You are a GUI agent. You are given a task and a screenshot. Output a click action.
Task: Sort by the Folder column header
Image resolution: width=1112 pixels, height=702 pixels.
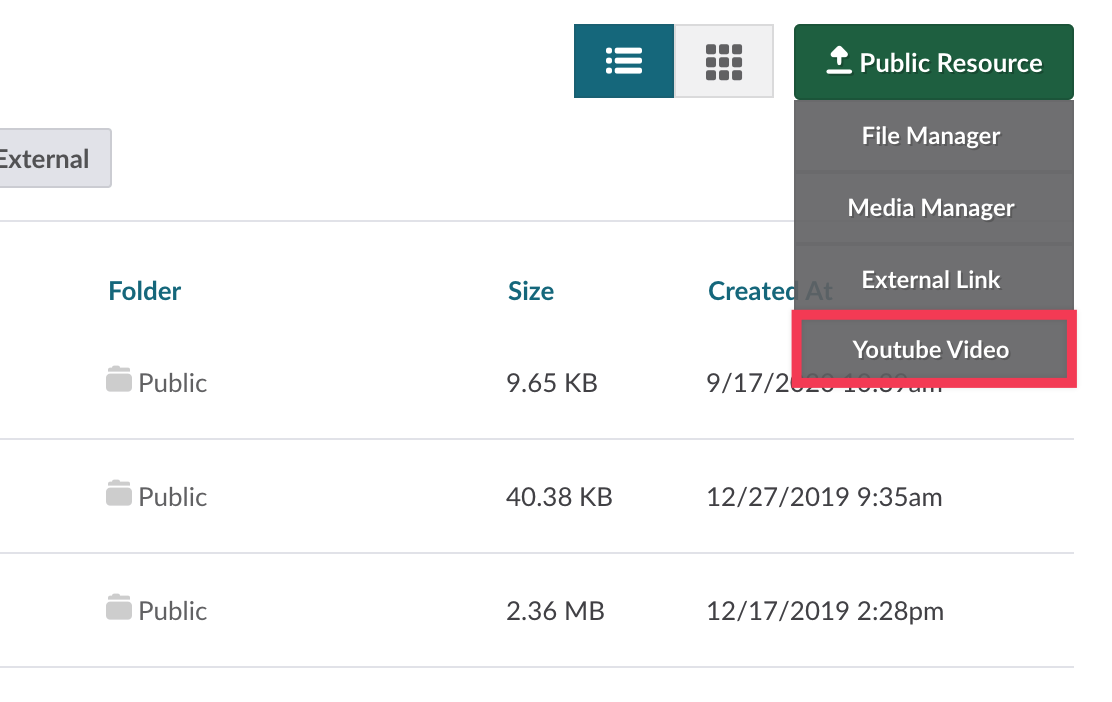point(145,291)
